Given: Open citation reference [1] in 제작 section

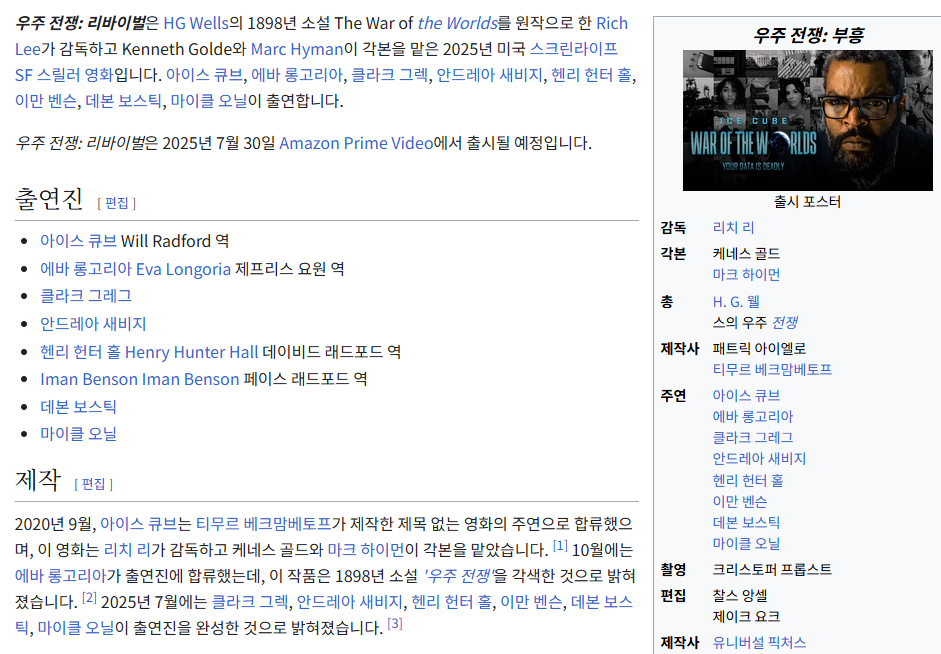Looking at the screenshot, I should pyautogui.click(x=560, y=546).
